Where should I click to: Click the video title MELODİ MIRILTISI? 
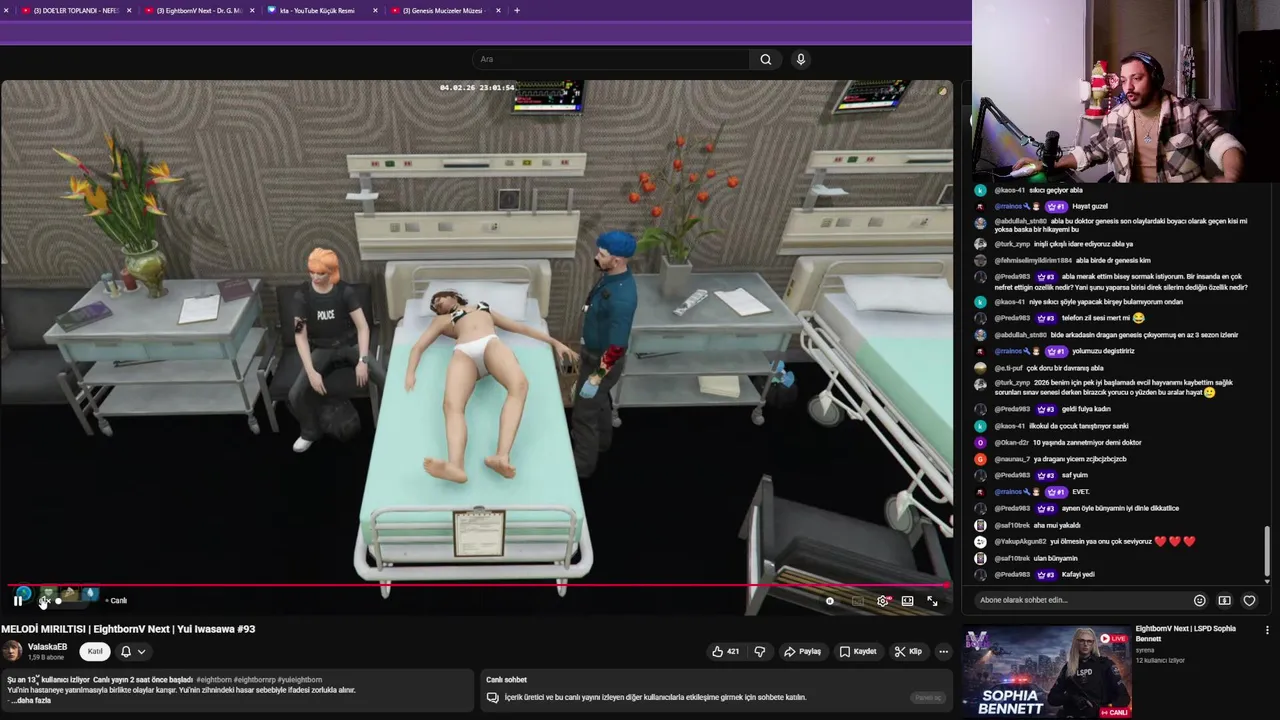(128, 629)
